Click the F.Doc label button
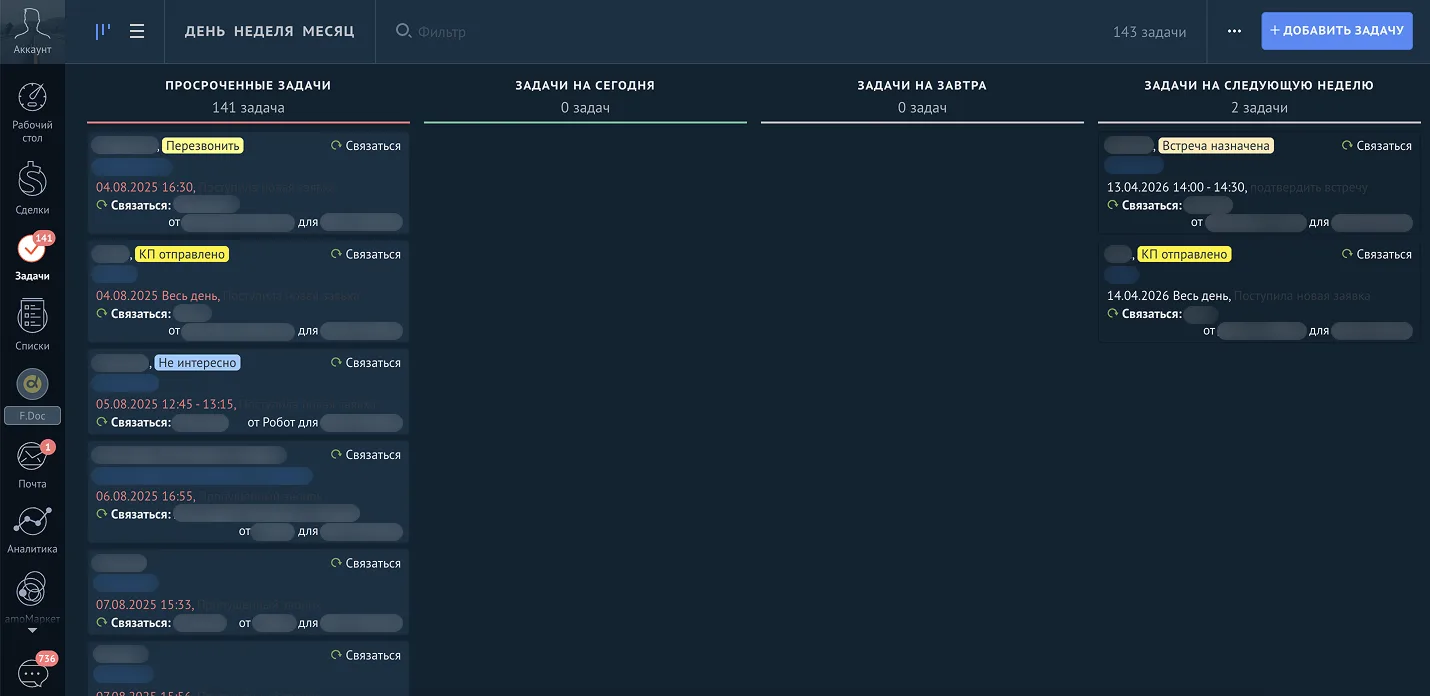 (x=32, y=416)
